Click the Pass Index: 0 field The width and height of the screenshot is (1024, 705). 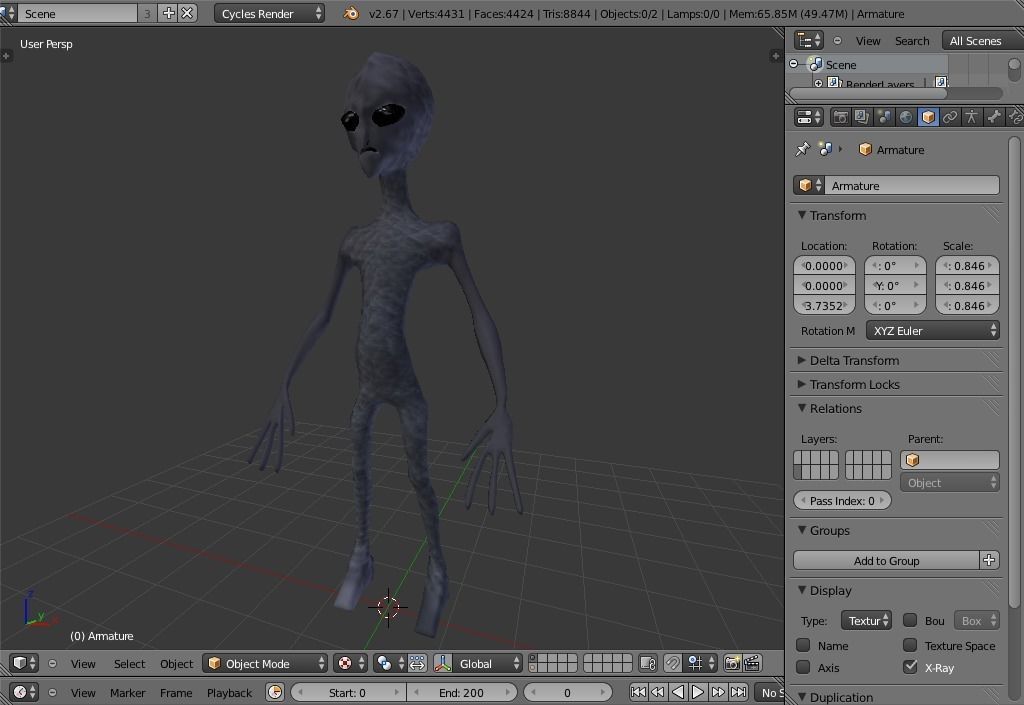(842, 501)
